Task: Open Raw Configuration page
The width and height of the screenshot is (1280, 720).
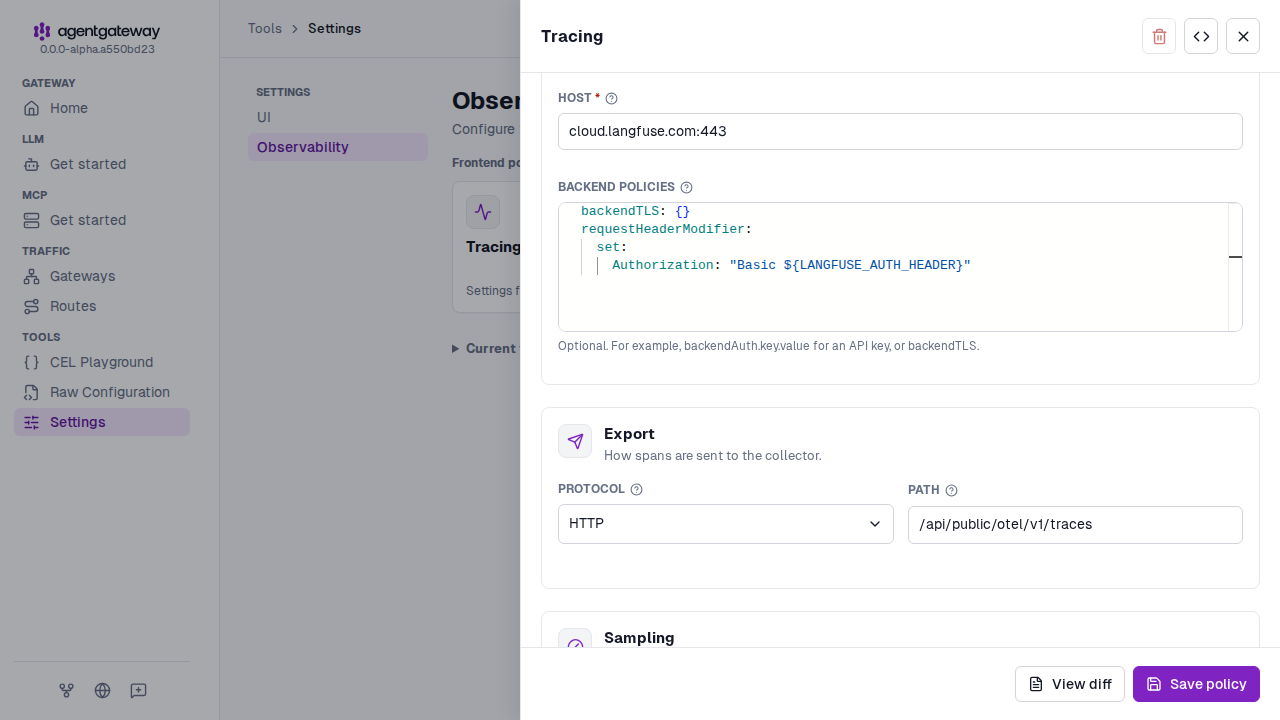Action: (x=102, y=392)
